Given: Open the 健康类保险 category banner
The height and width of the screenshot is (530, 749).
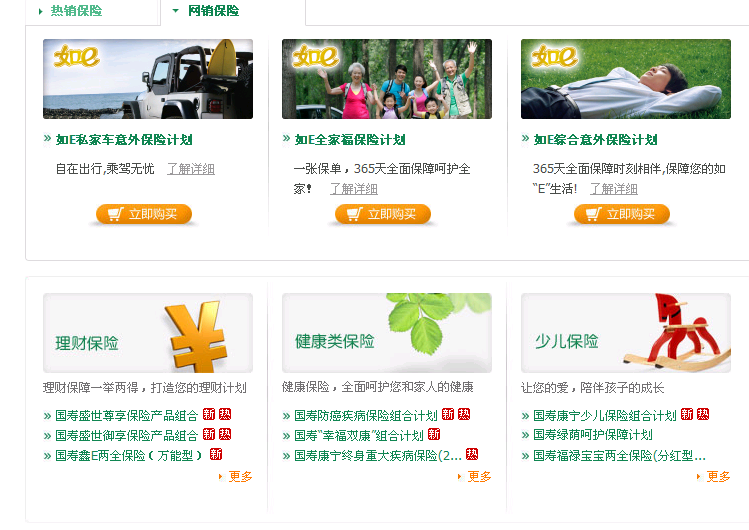Looking at the screenshot, I should click(387, 333).
